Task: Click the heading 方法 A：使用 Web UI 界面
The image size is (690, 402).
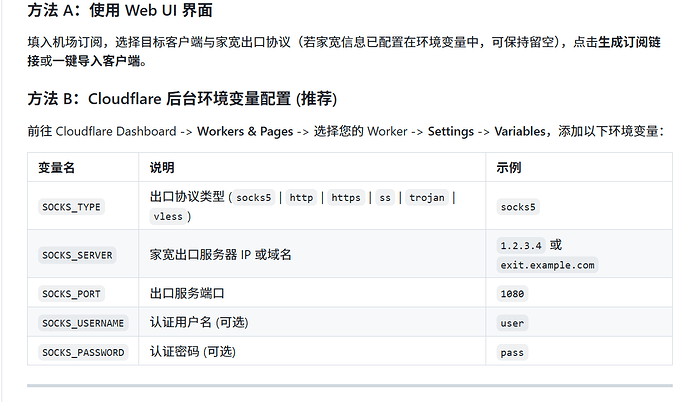Action: click(x=120, y=10)
